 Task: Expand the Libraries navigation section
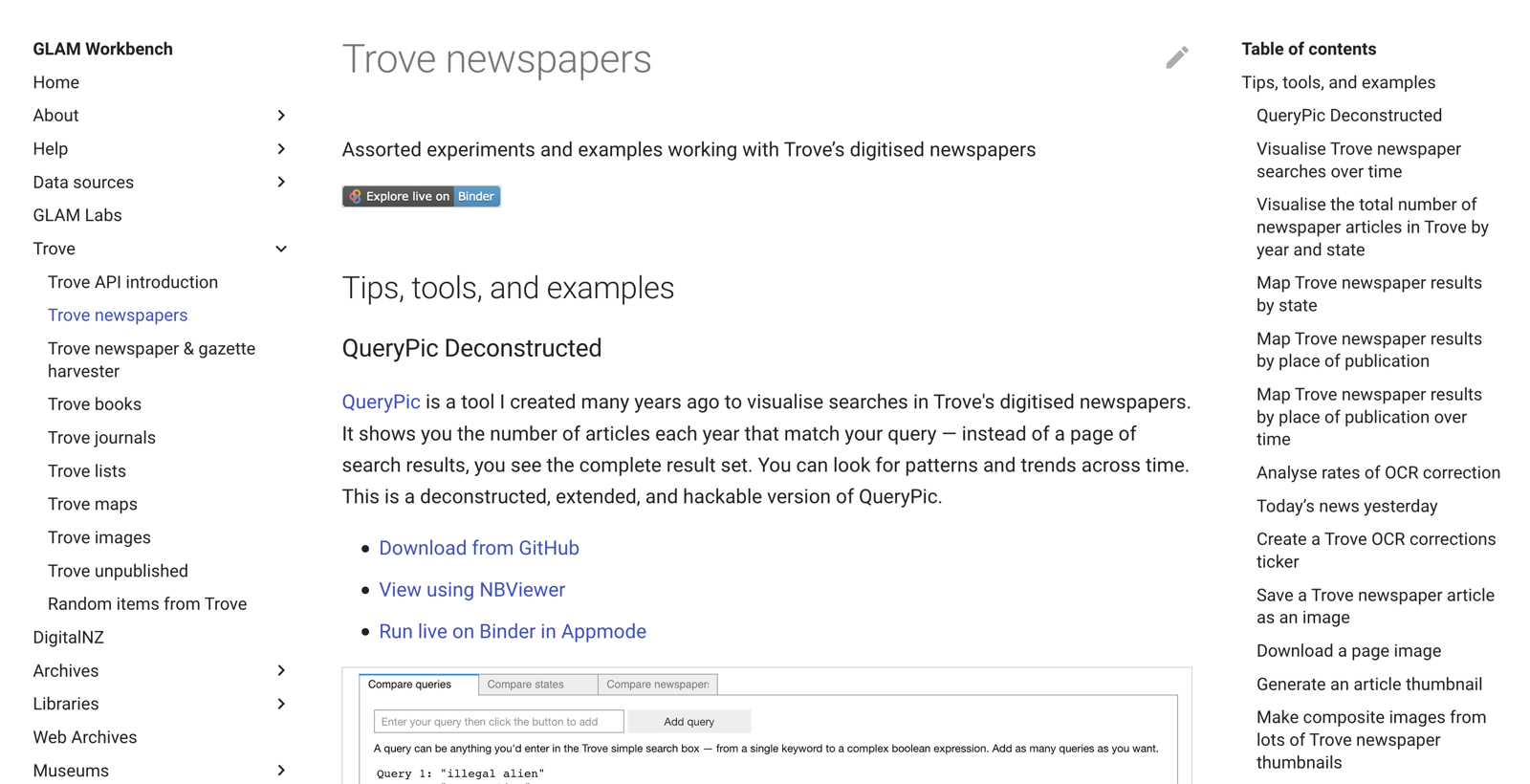tap(281, 705)
